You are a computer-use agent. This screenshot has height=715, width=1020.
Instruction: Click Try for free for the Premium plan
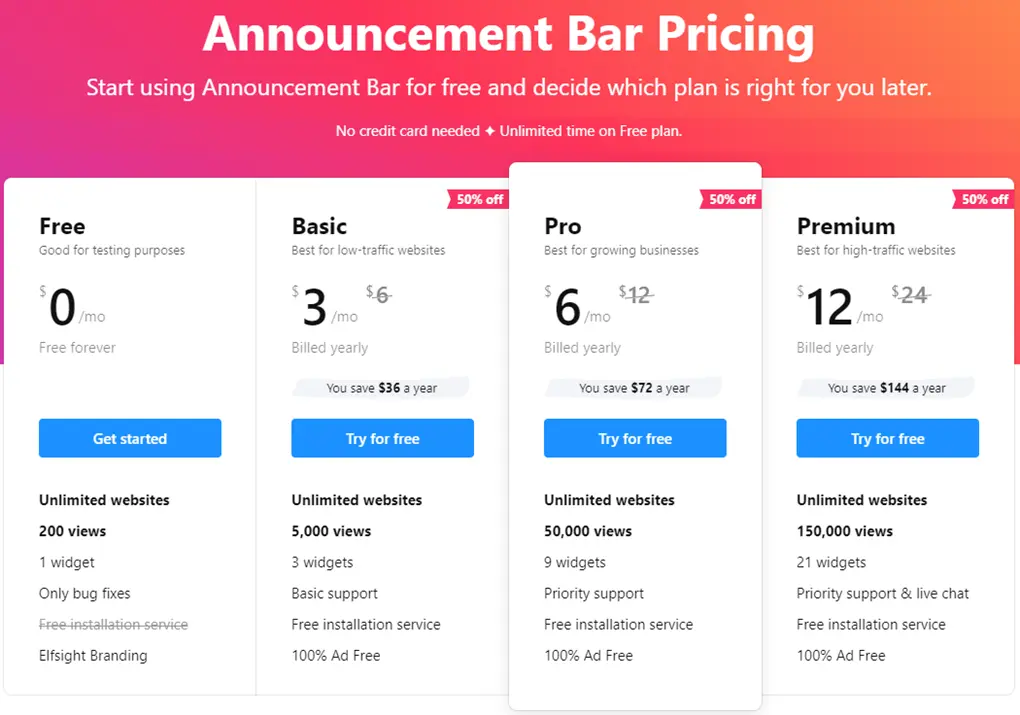(x=887, y=438)
